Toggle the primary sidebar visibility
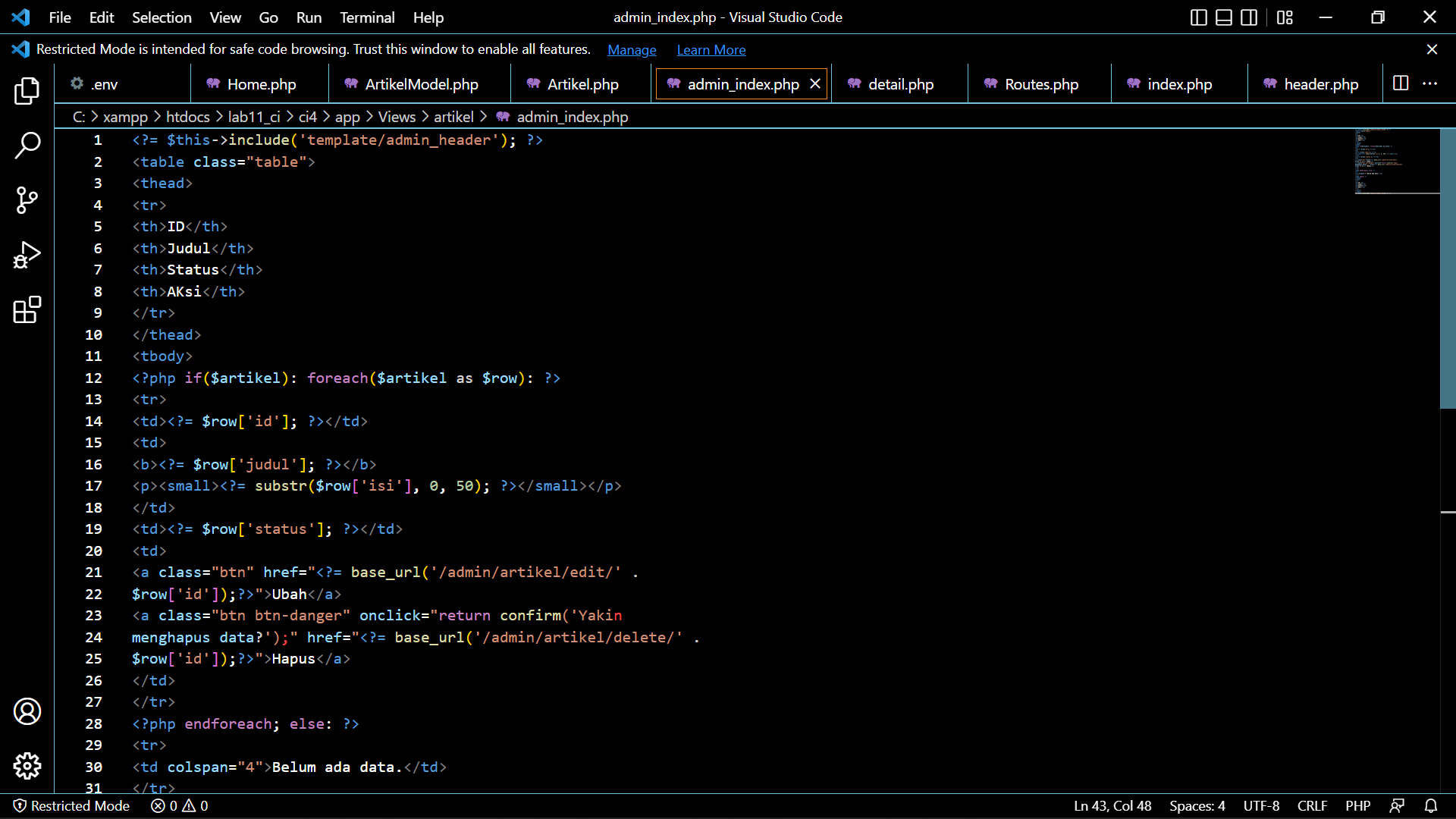This screenshot has width=1456, height=819. (1198, 17)
